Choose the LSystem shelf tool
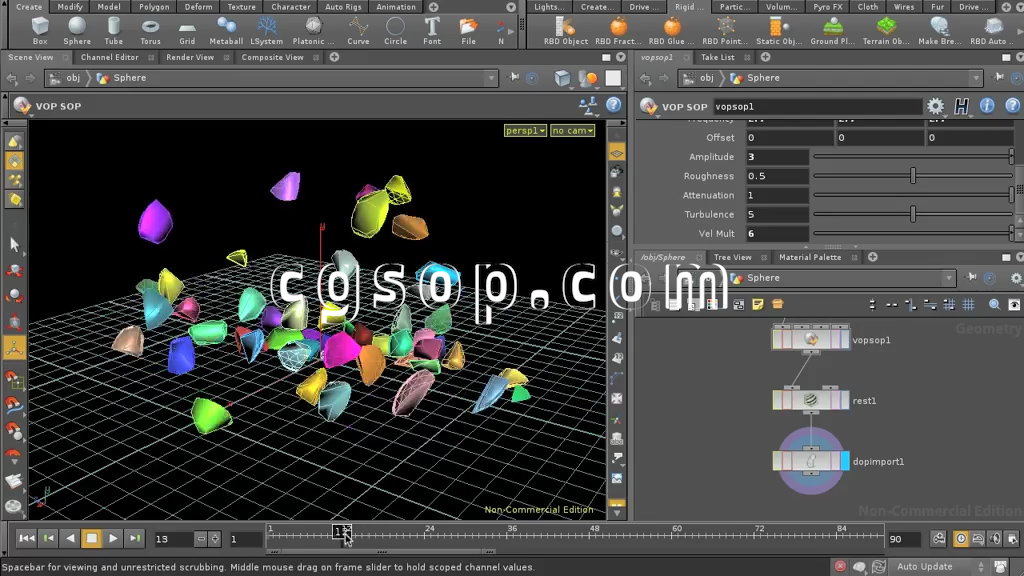This screenshot has width=1024, height=576. [266, 29]
